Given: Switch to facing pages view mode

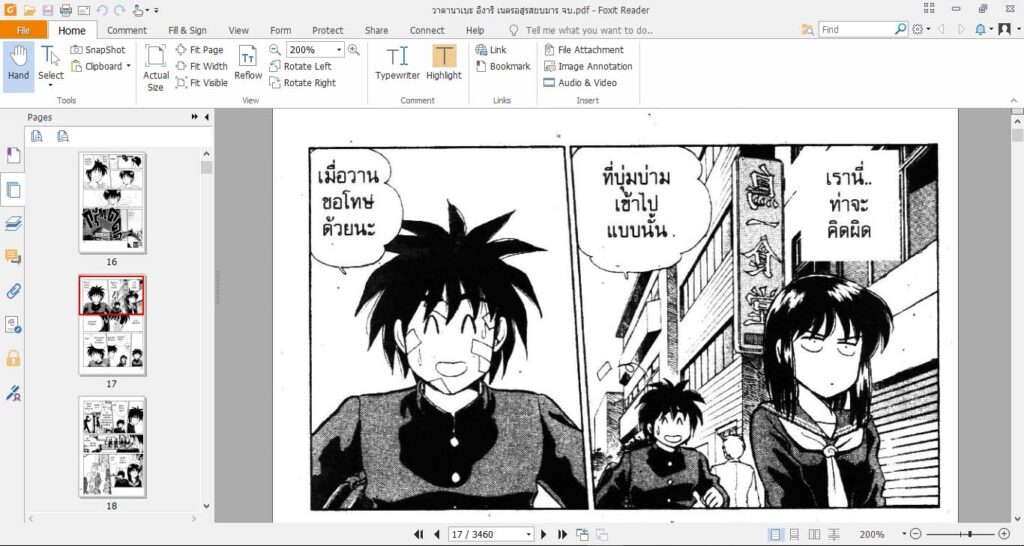Looking at the screenshot, I should (814, 534).
